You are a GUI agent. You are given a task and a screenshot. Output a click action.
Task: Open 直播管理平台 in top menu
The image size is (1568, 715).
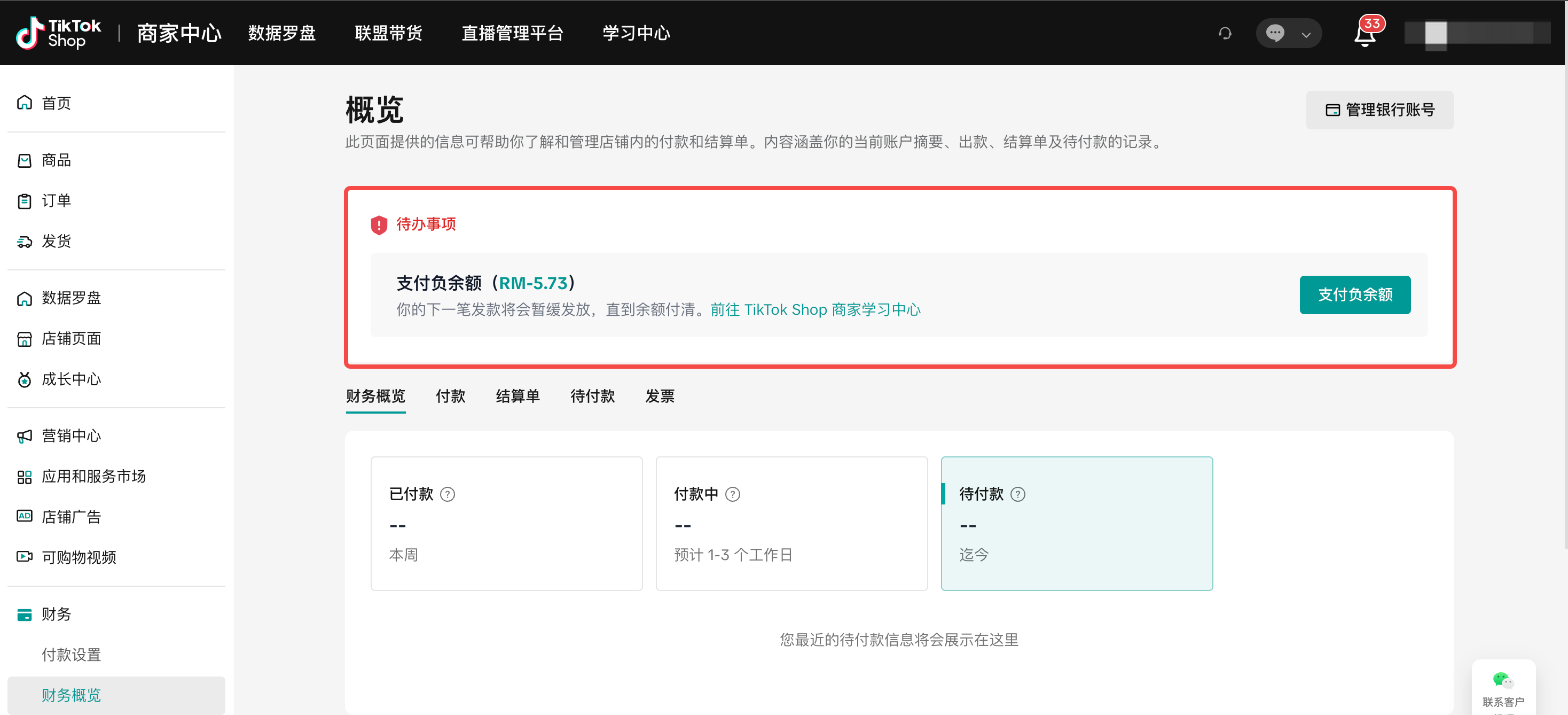pyautogui.click(x=512, y=33)
